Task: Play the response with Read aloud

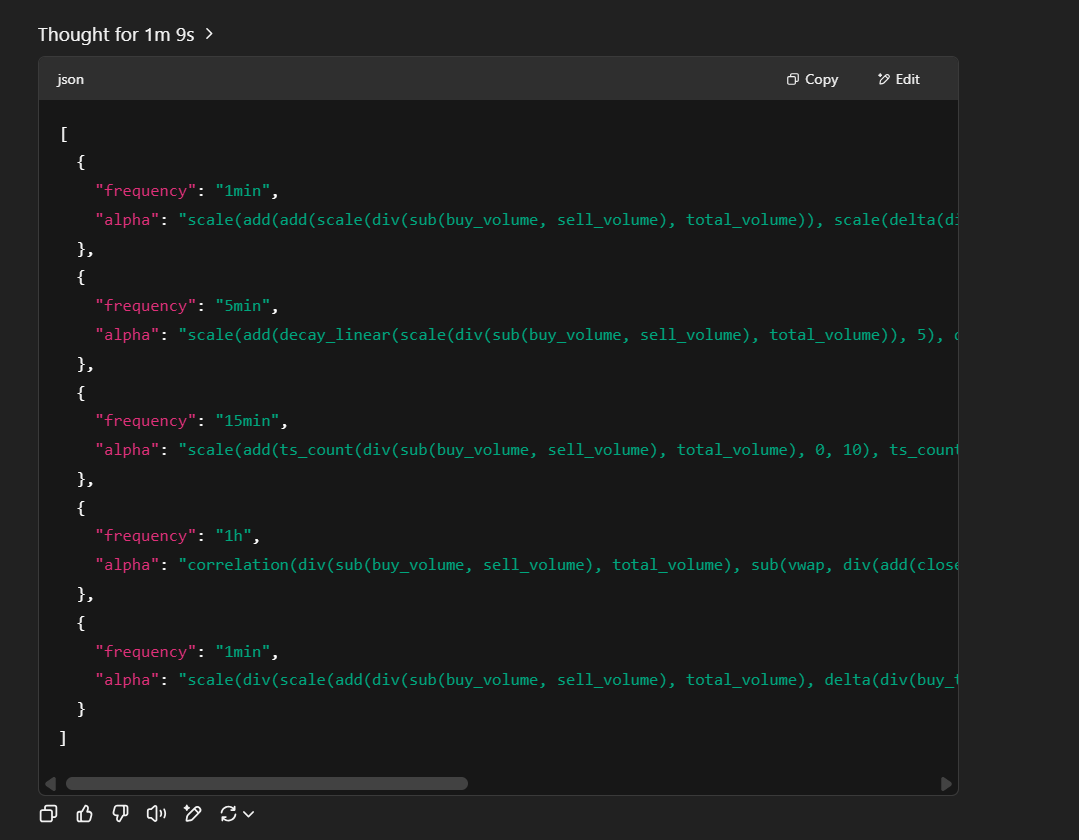Action: click(x=156, y=814)
